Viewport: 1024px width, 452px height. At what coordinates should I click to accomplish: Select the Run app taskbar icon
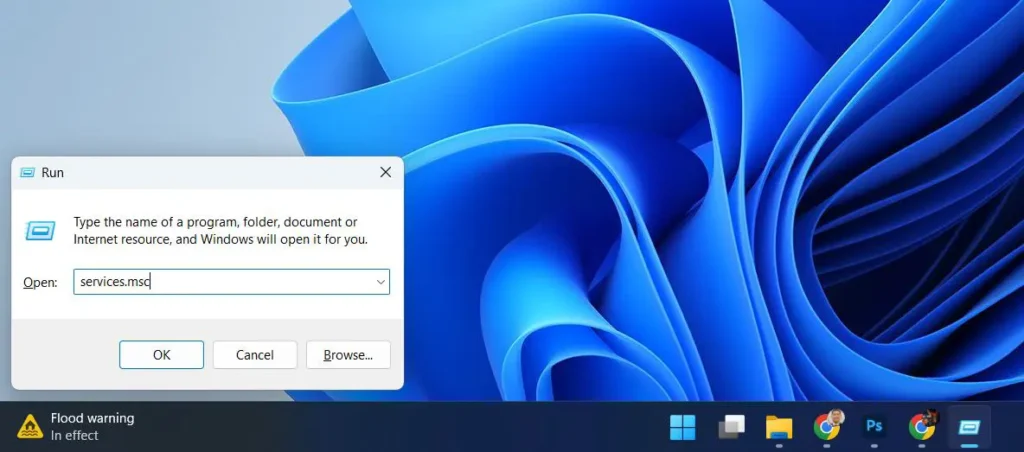pyautogui.click(x=969, y=428)
